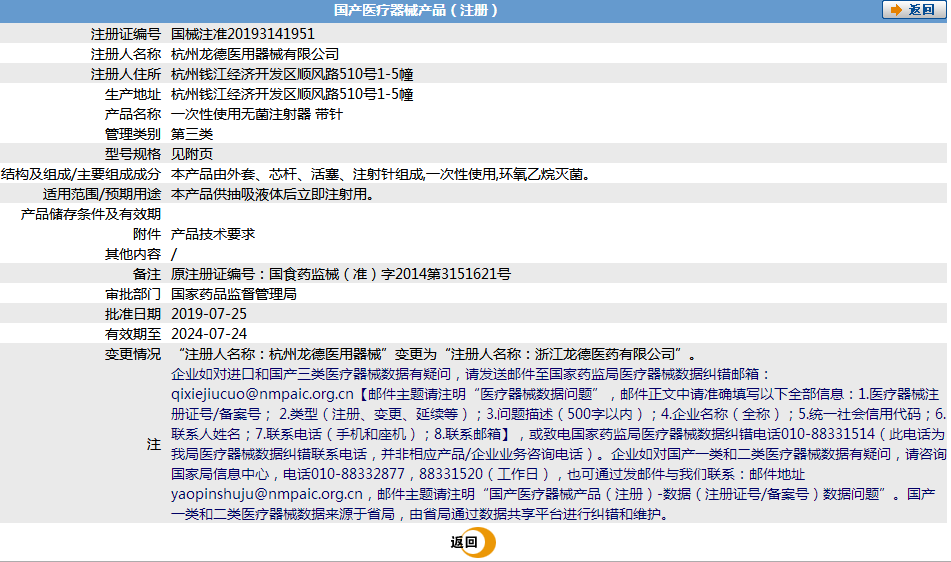
Task: Click the 国产医疗器械产品（注册） header title
Action: (415, 10)
